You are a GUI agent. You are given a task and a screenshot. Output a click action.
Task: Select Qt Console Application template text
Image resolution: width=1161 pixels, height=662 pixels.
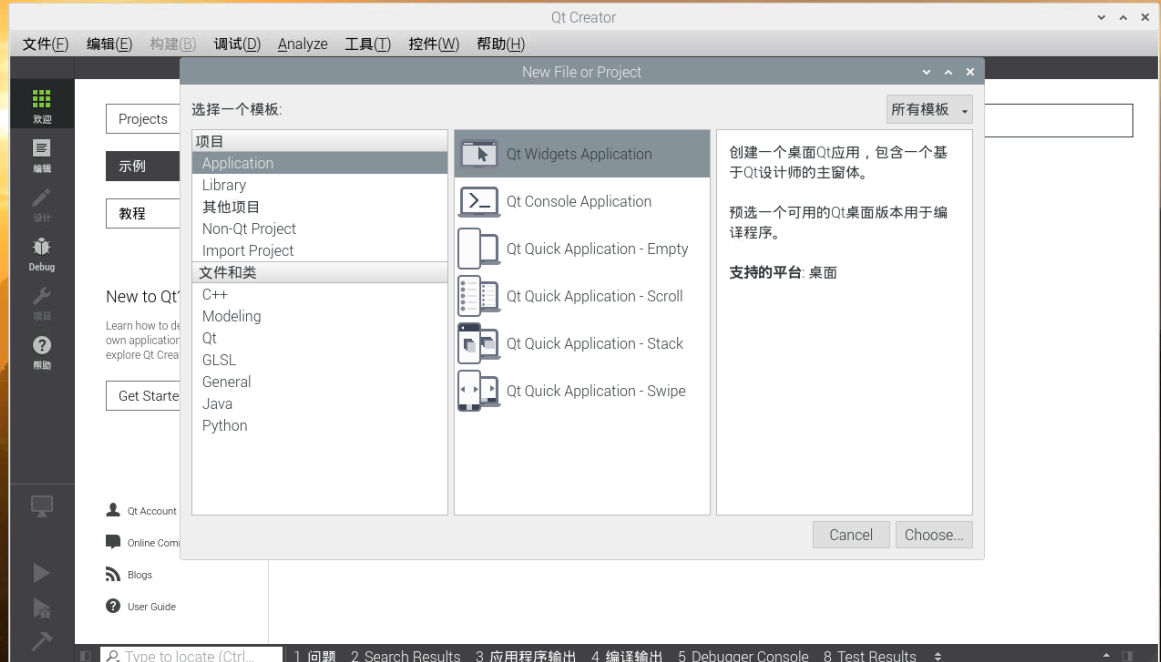click(x=579, y=201)
